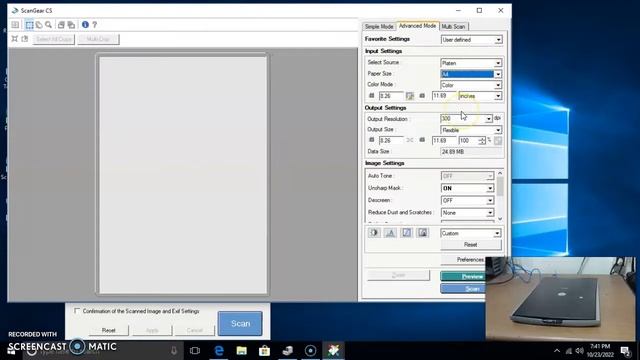Open the inches unit dropdown

pos(480,96)
